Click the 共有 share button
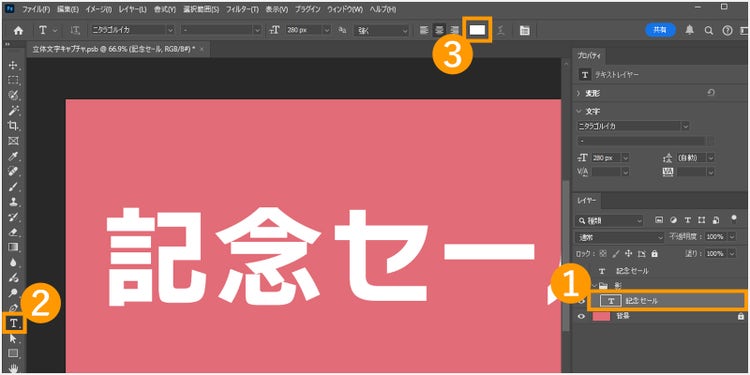The height and width of the screenshot is (375, 750). click(660, 30)
